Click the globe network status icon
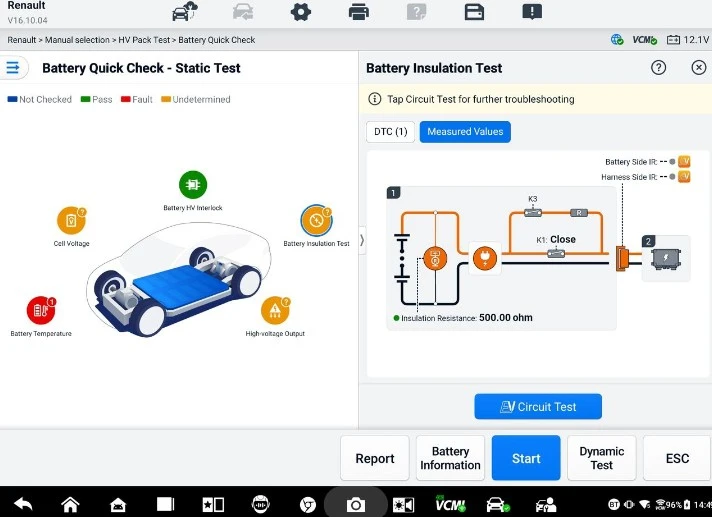Viewport: 712px width, 517px height. click(617, 40)
